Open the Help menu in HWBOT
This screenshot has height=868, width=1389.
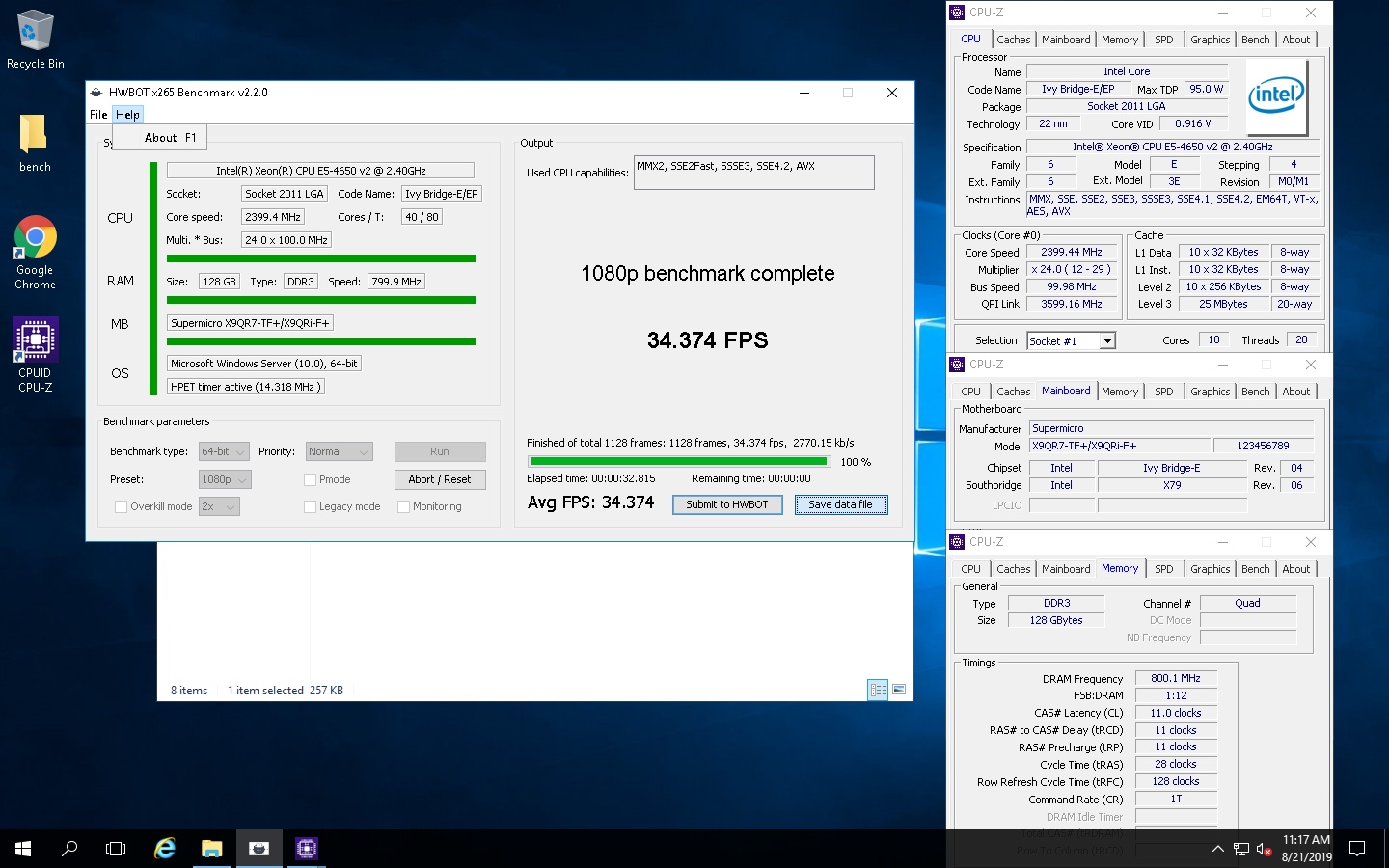tap(127, 115)
